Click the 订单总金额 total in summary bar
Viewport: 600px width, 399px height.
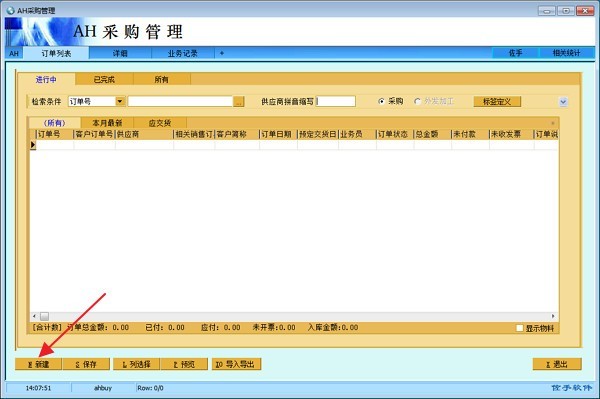tap(98, 327)
